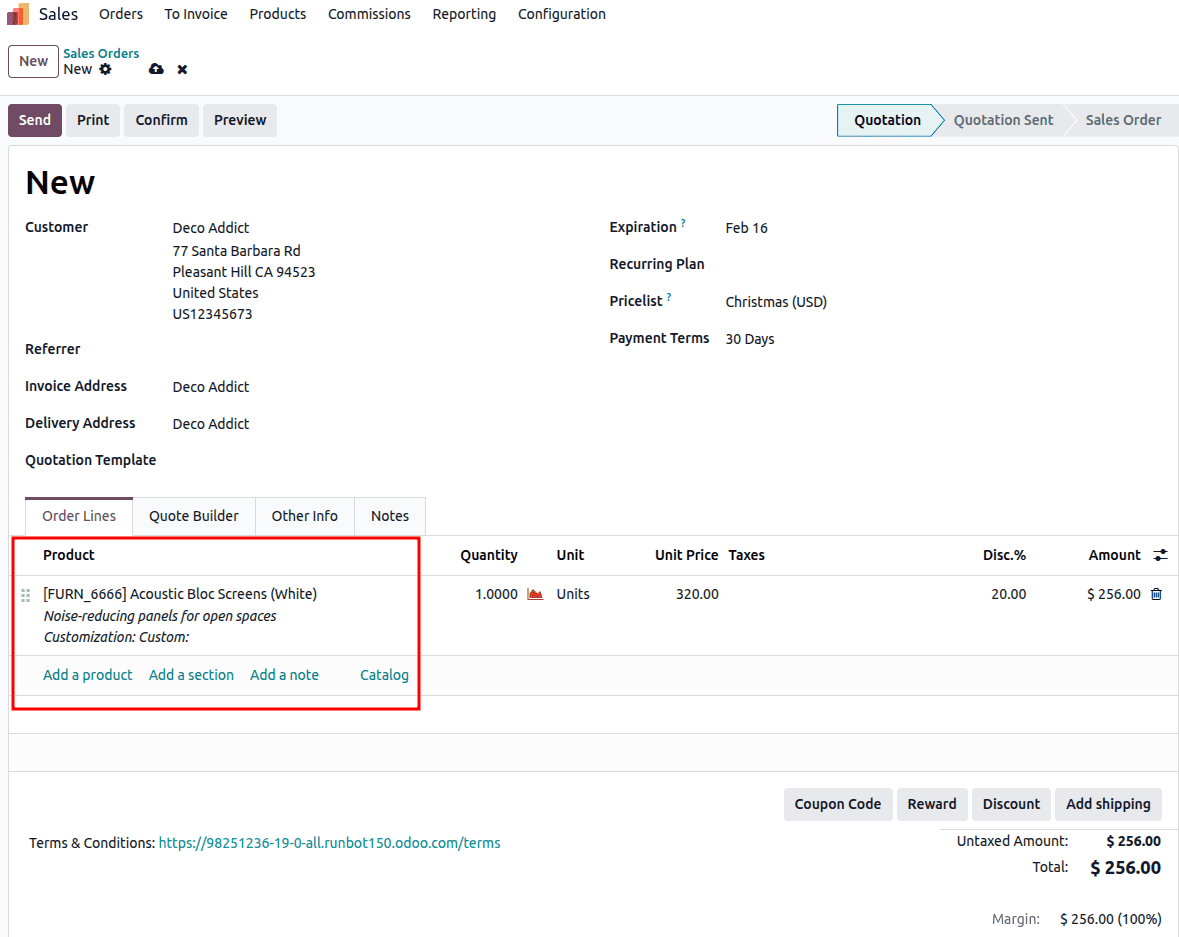Open the forecast graph icon next to Quantity
This screenshot has height=937, width=1179.
[535, 593]
